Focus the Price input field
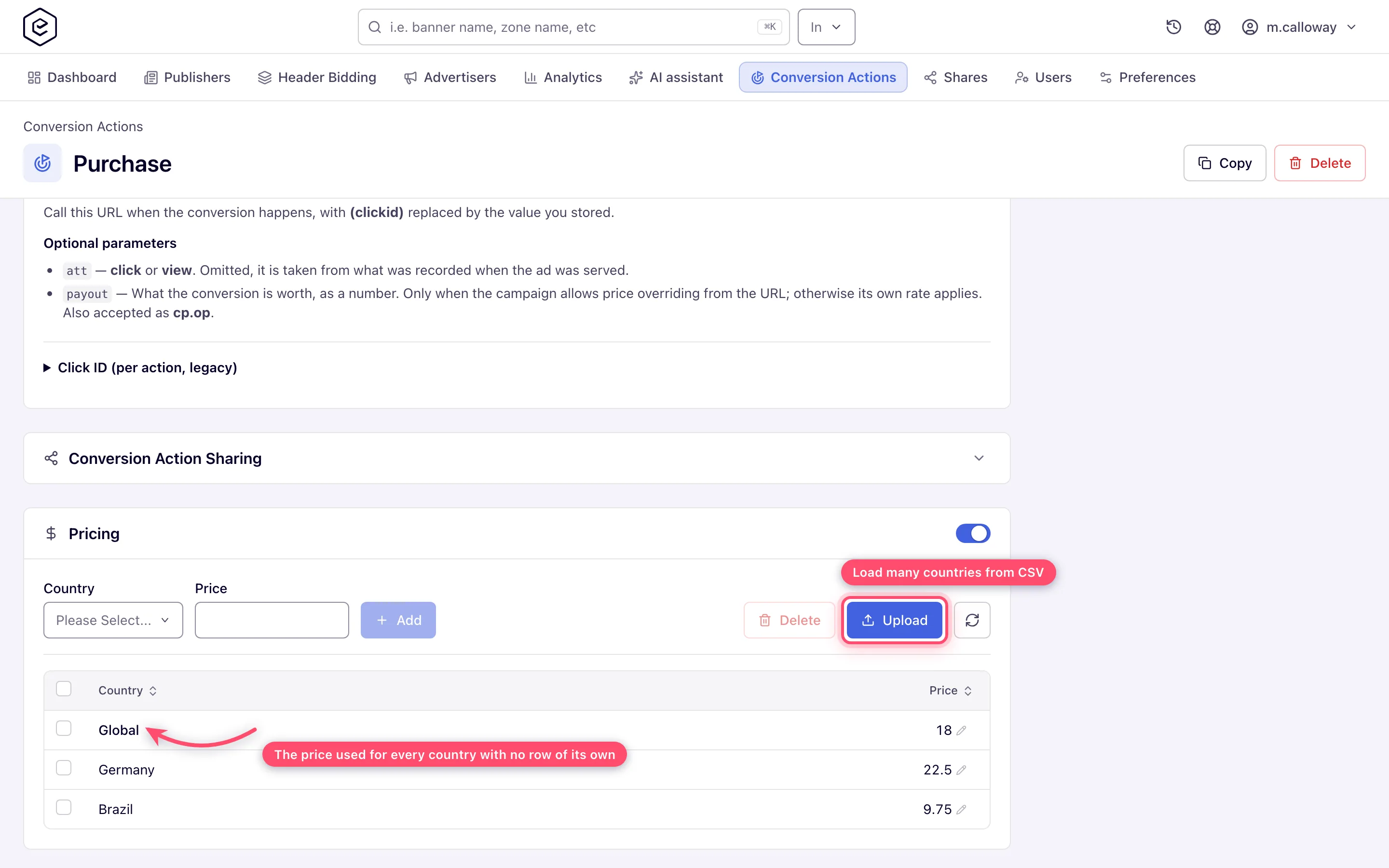 tap(272, 620)
